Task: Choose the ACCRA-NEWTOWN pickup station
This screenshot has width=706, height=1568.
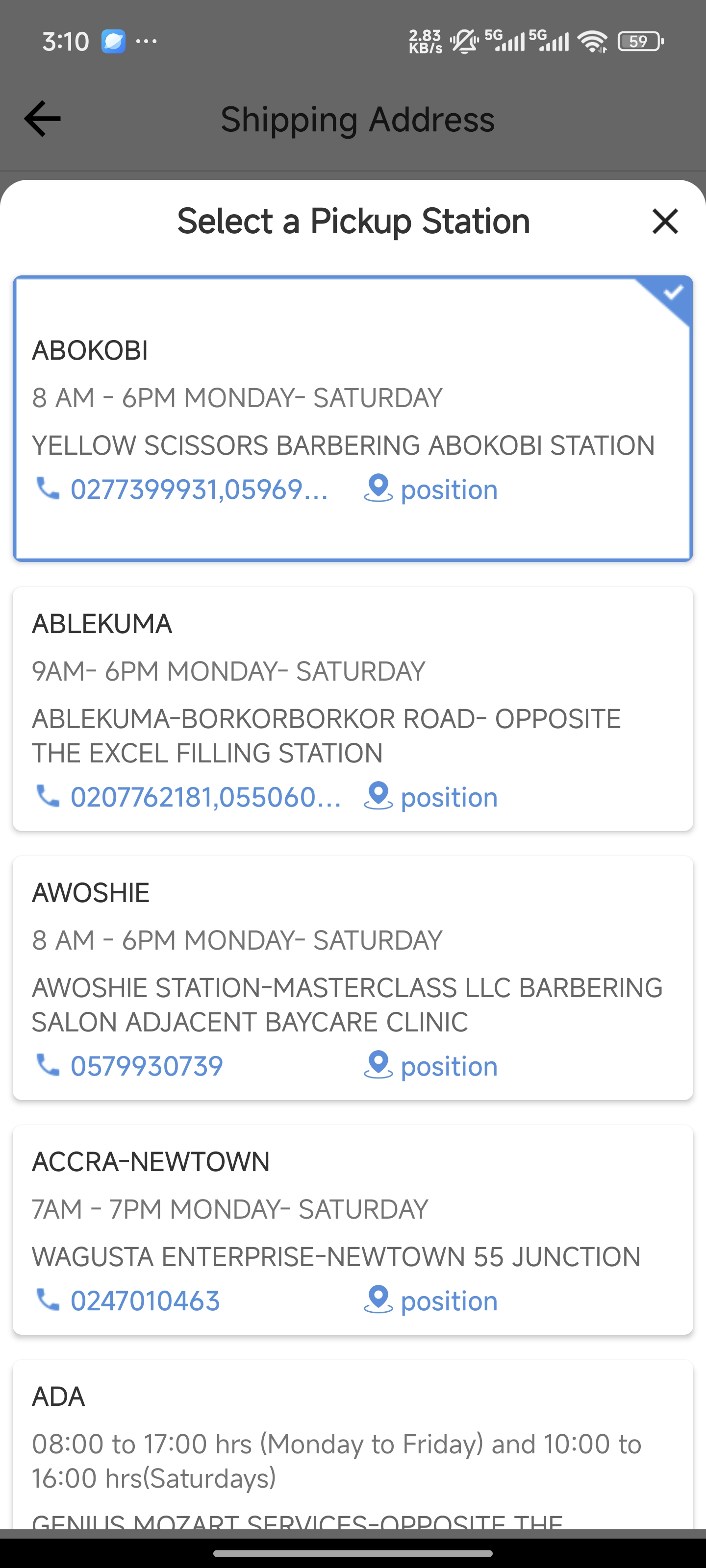Action: (x=353, y=1208)
